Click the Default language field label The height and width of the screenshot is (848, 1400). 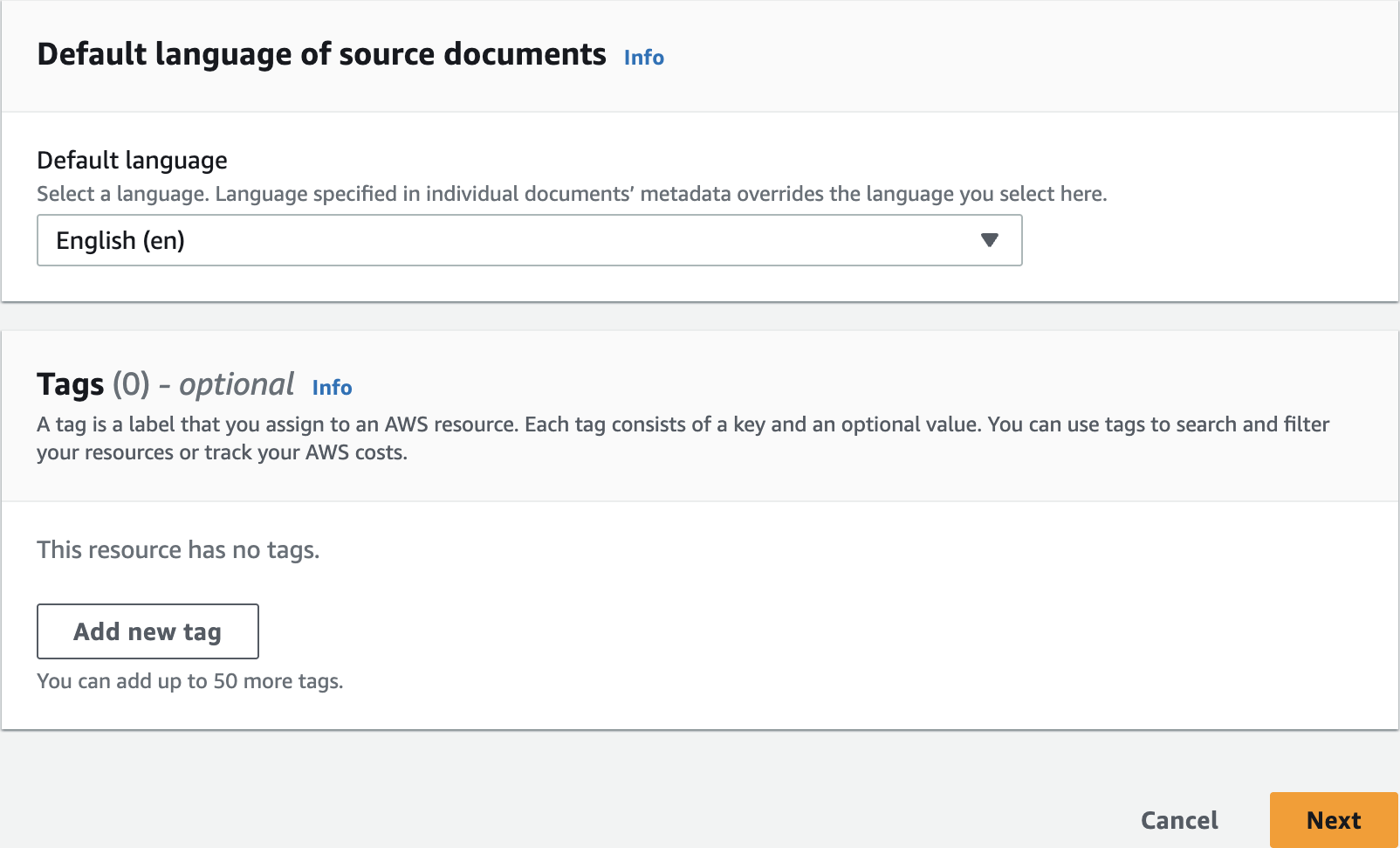tap(132, 161)
